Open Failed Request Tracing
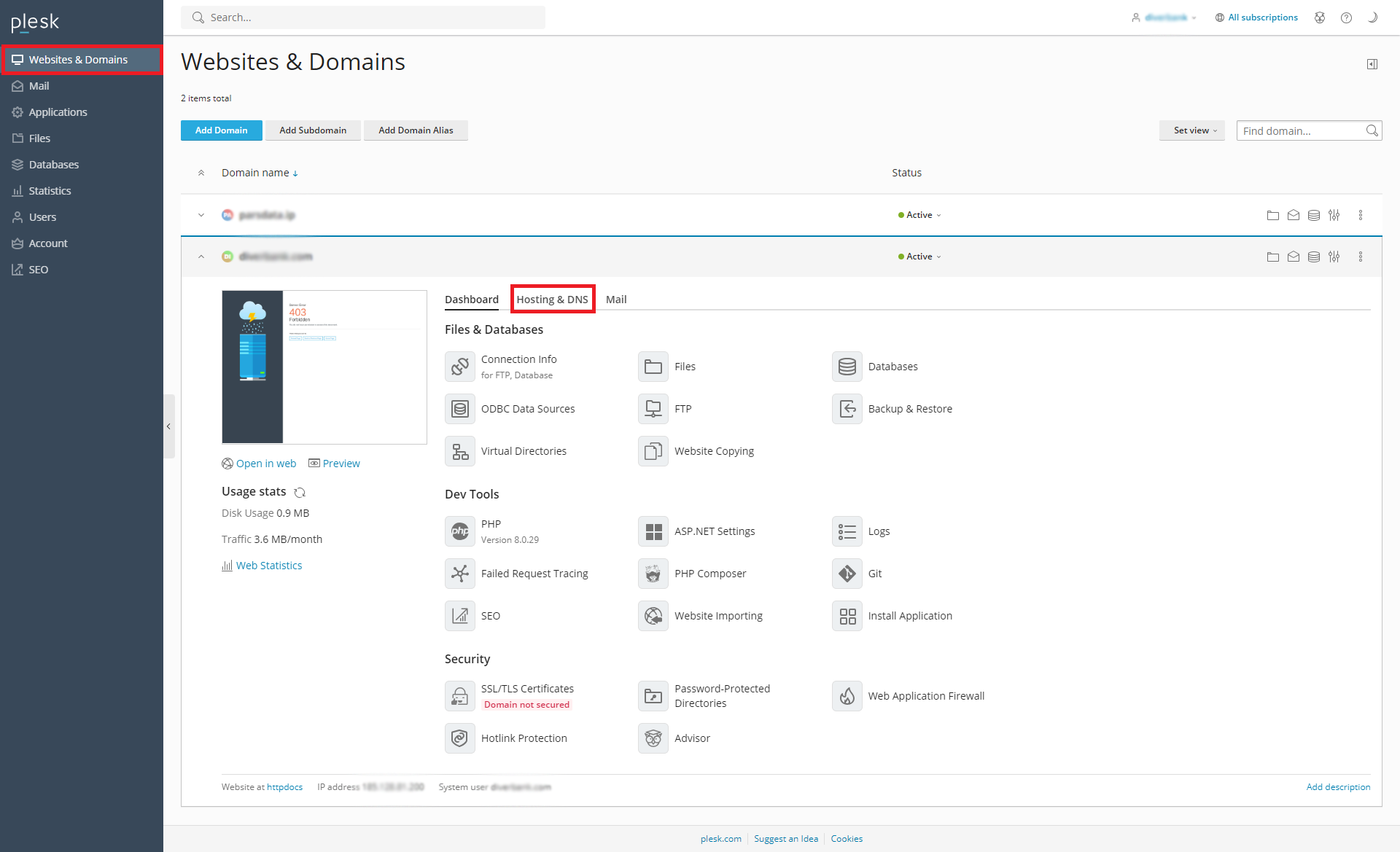The height and width of the screenshot is (852, 1400). 517,574
